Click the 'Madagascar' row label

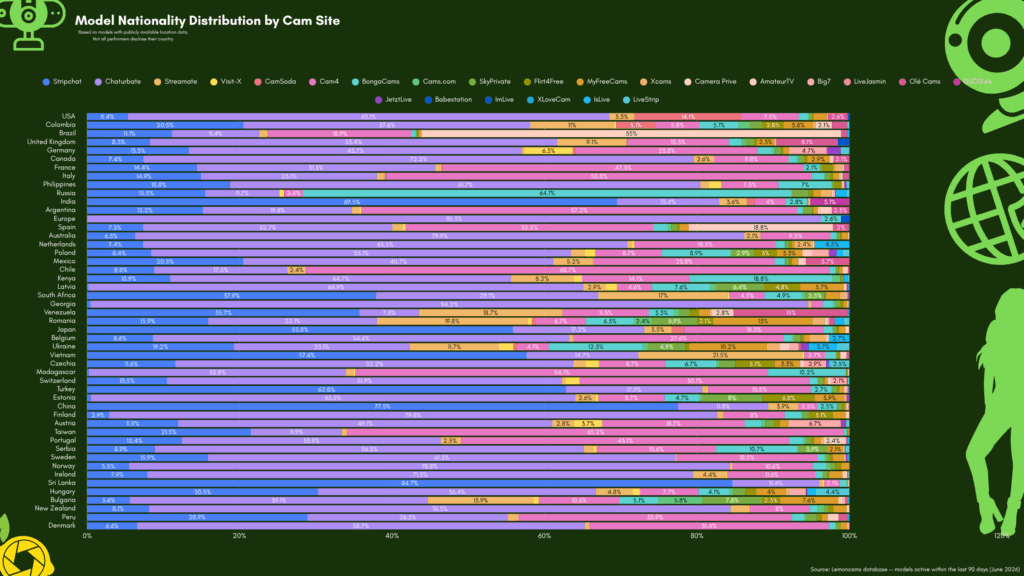coord(56,372)
